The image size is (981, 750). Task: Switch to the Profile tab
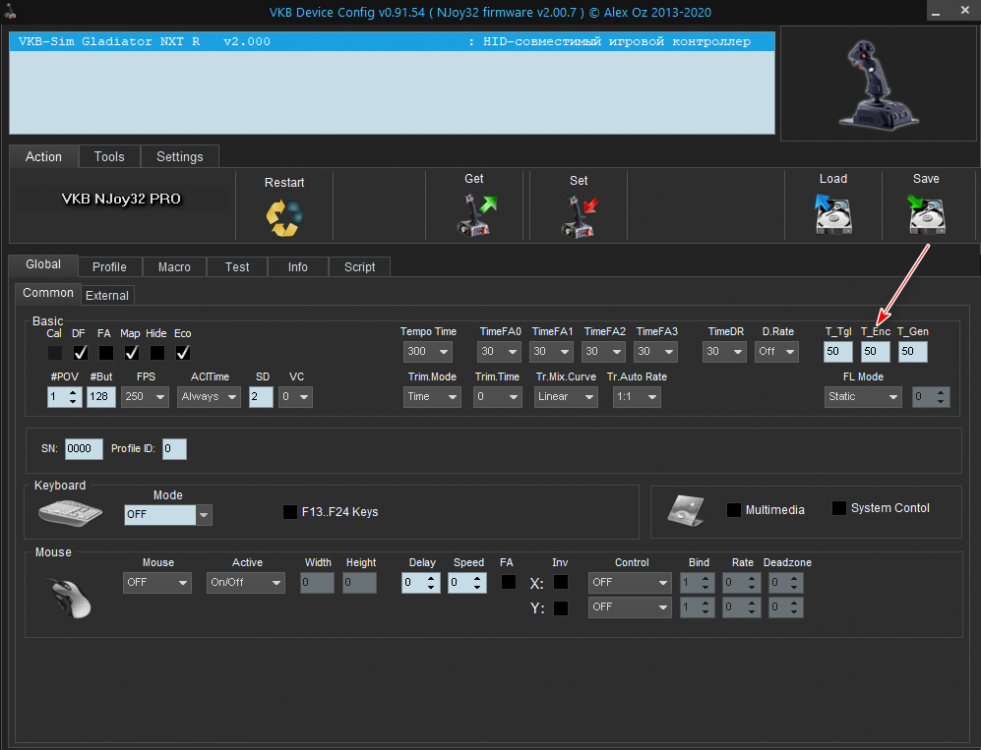109,267
